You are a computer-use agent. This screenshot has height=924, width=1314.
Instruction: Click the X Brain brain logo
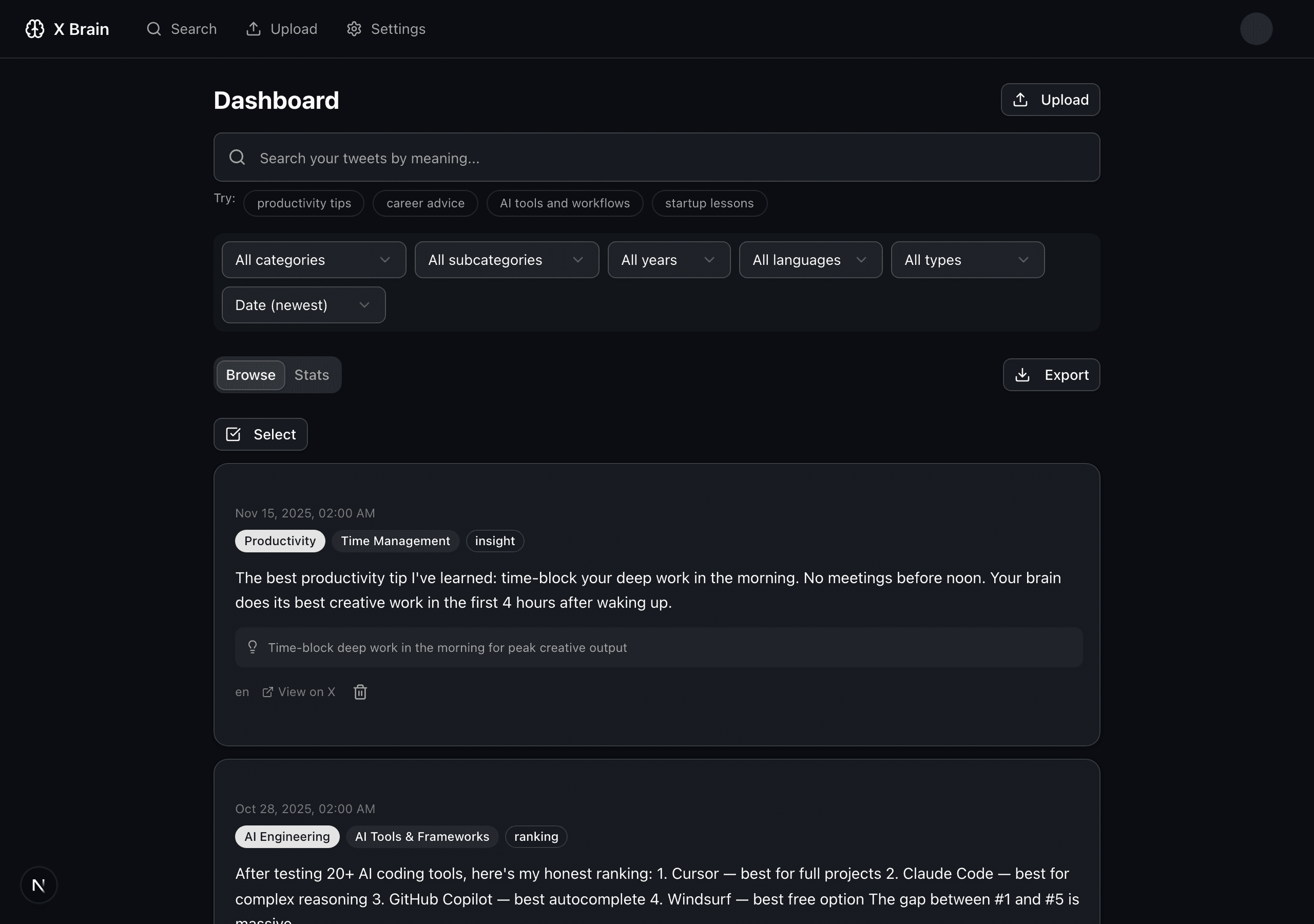pos(34,29)
